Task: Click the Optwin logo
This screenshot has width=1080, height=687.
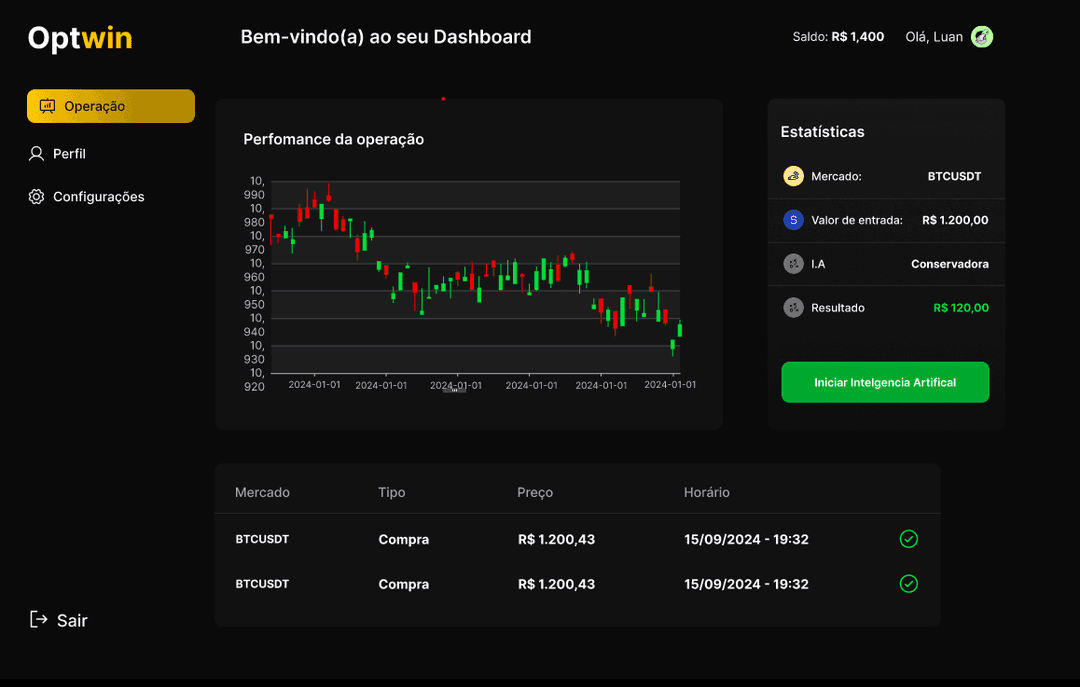Action: (80, 38)
